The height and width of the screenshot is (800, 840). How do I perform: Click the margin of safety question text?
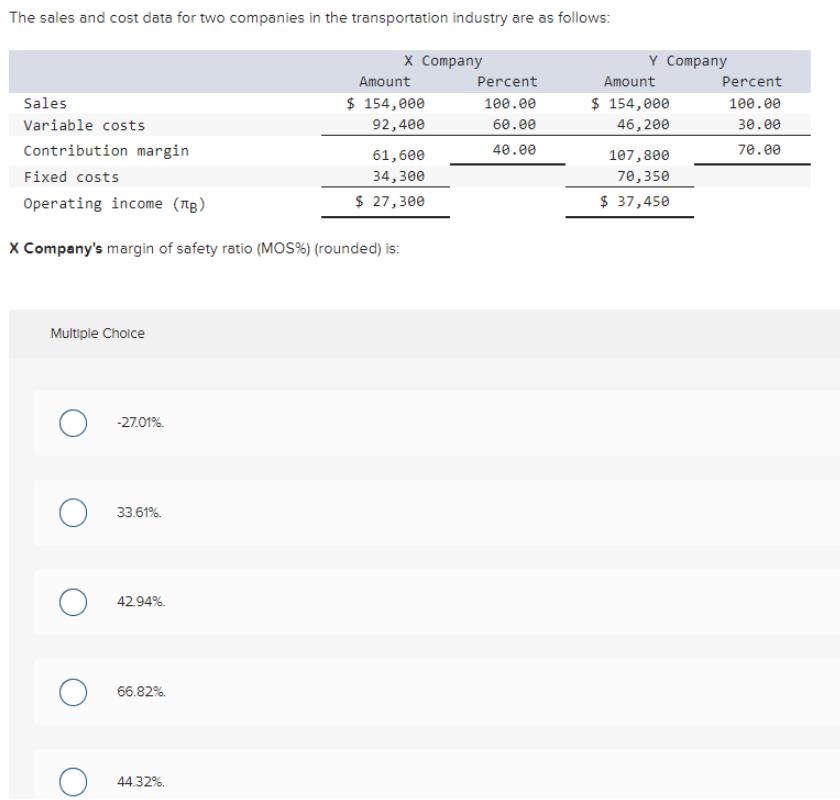click(204, 249)
